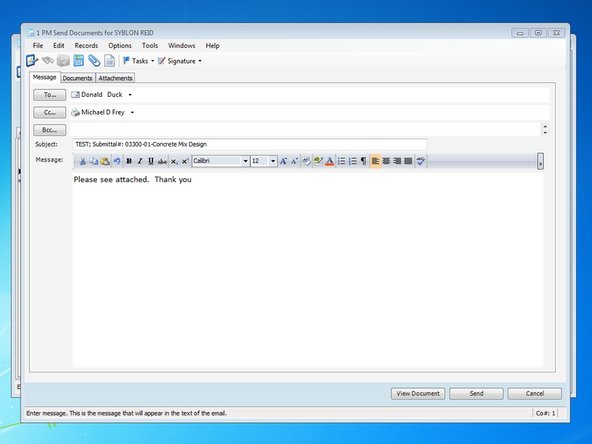Open the Tools menu

150,46
